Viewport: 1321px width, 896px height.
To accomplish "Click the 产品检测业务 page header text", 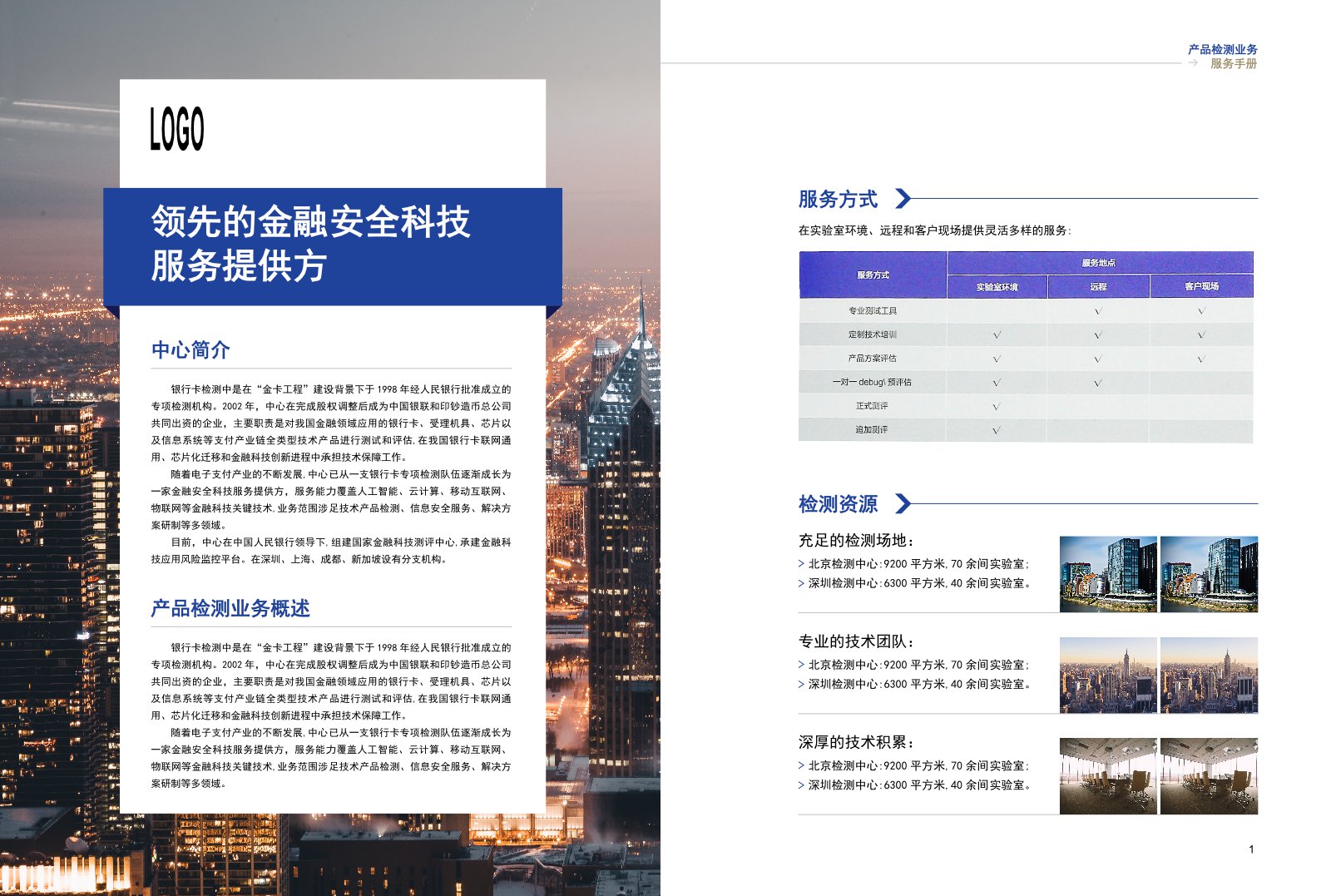I will click(1222, 49).
